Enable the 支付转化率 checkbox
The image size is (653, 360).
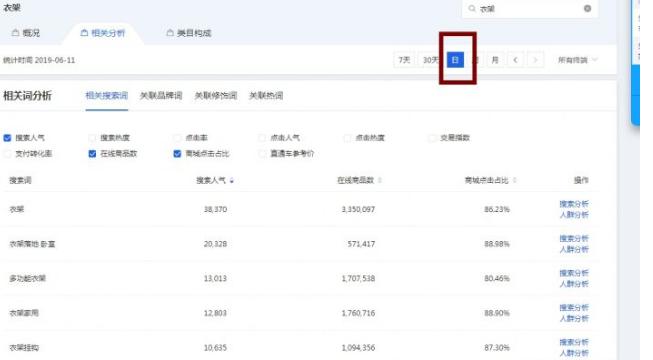pos(7,154)
